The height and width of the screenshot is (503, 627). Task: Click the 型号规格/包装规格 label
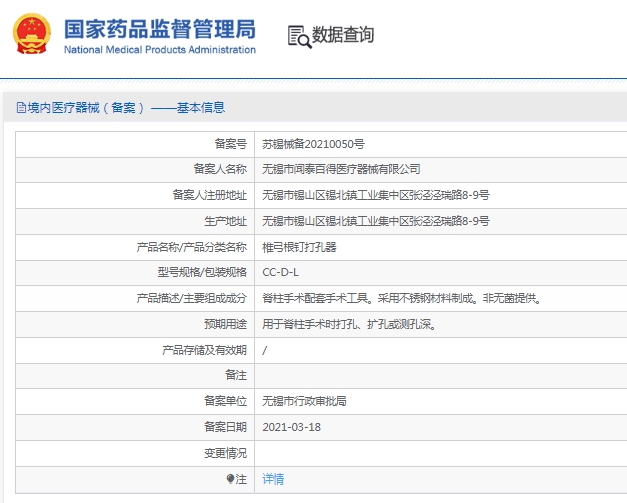(x=202, y=272)
